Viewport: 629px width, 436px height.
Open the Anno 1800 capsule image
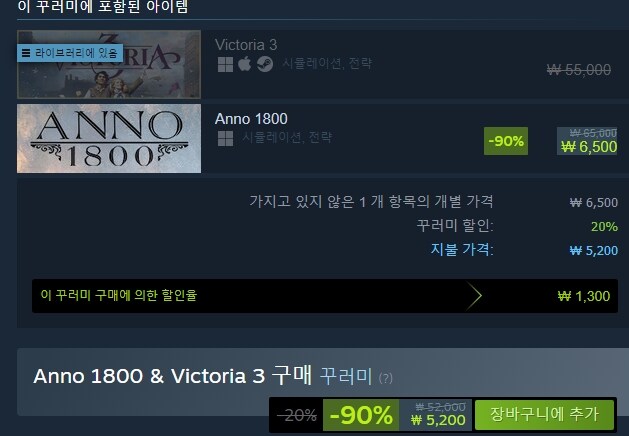(x=109, y=138)
